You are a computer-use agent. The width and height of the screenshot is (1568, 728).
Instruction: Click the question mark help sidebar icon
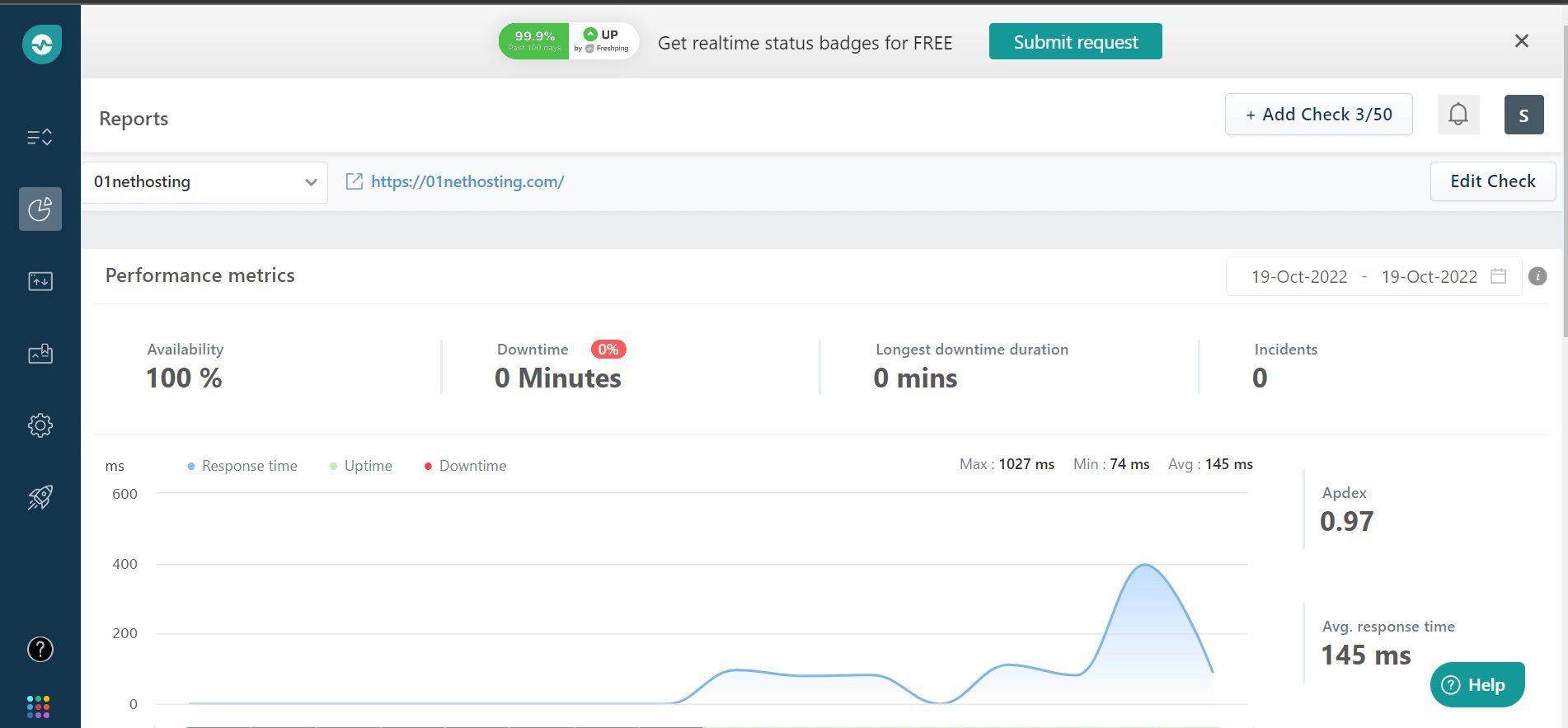click(x=40, y=650)
